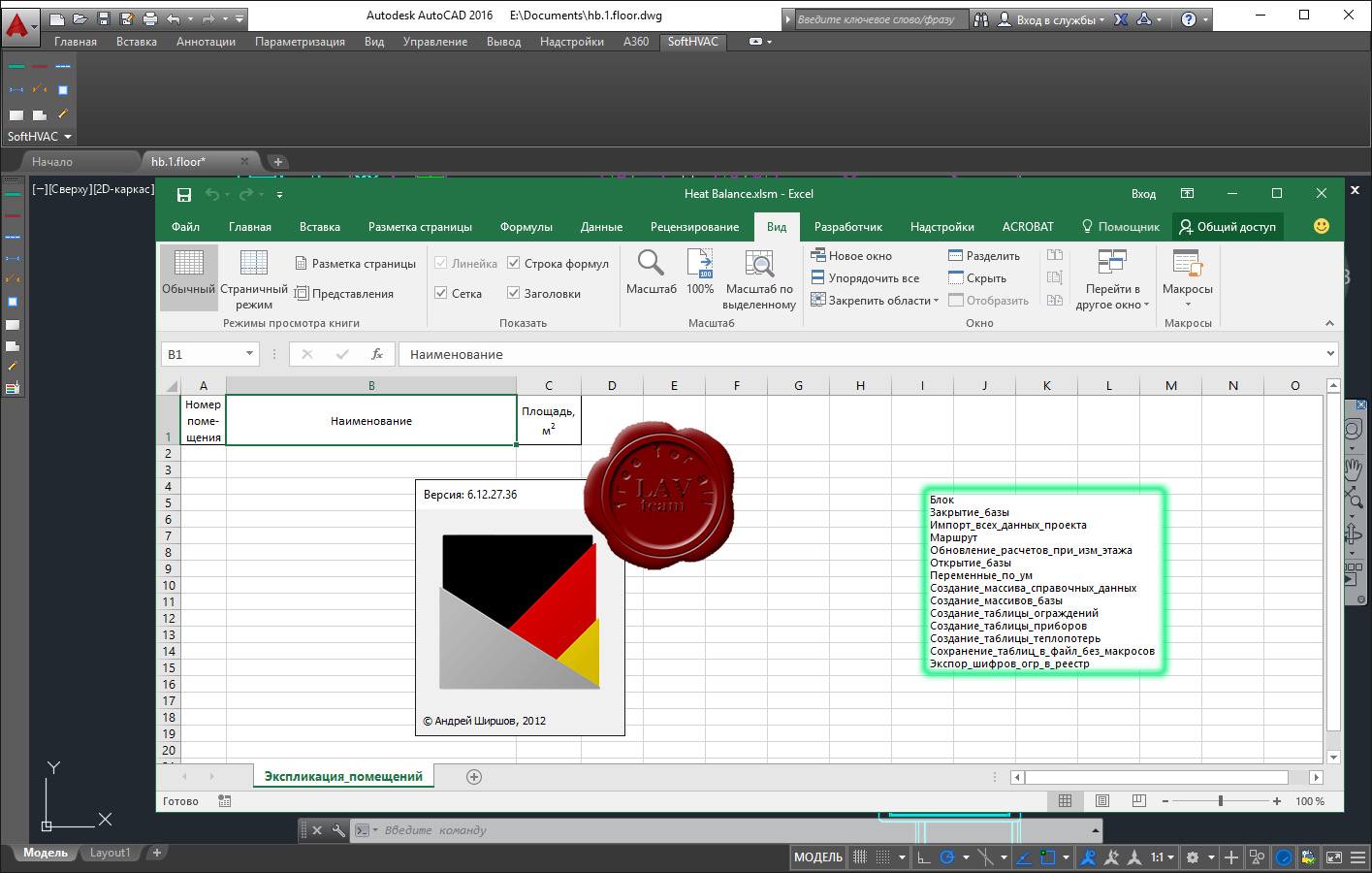Click AutoCAD open file folder icon
The image size is (1372, 873).
(80, 18)
